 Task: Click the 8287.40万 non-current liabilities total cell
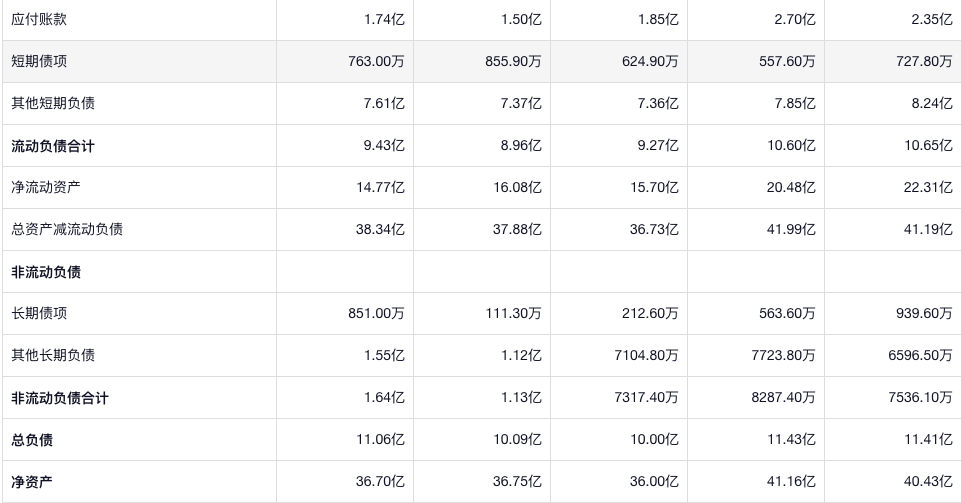782,398
